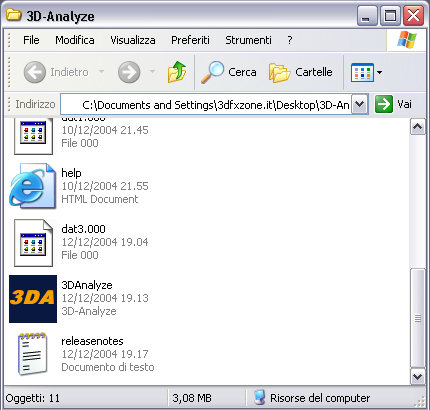
Task: Click the Cartelle toolbar label
Action: (314, 72)
